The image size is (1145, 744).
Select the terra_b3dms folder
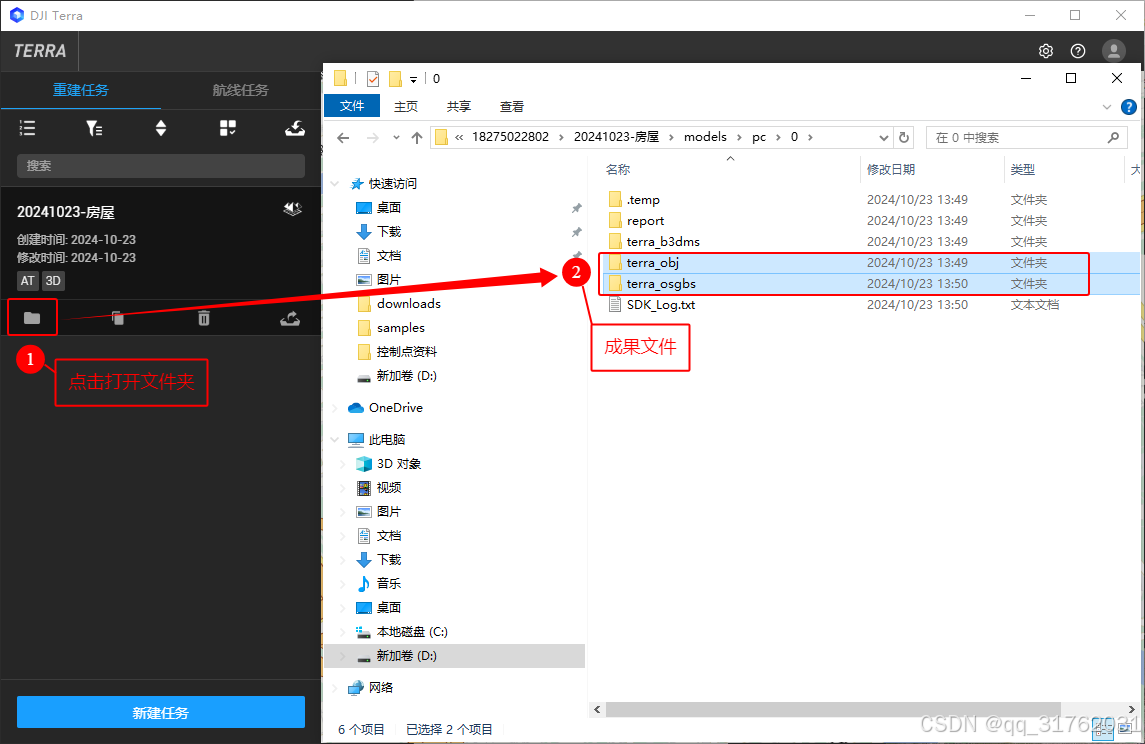(x=663, y=242)
